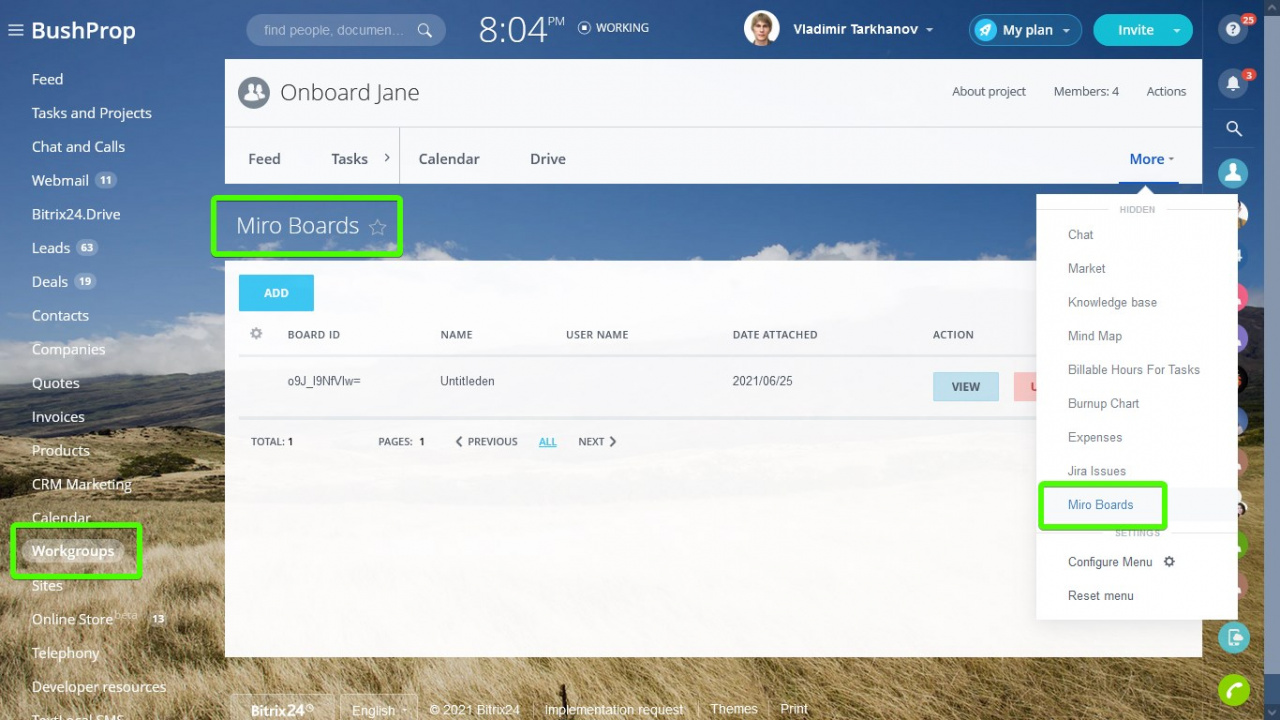Open the grid settings gear icon
This screenshot has height=720, width=1280.
click(x=256, y=334)
